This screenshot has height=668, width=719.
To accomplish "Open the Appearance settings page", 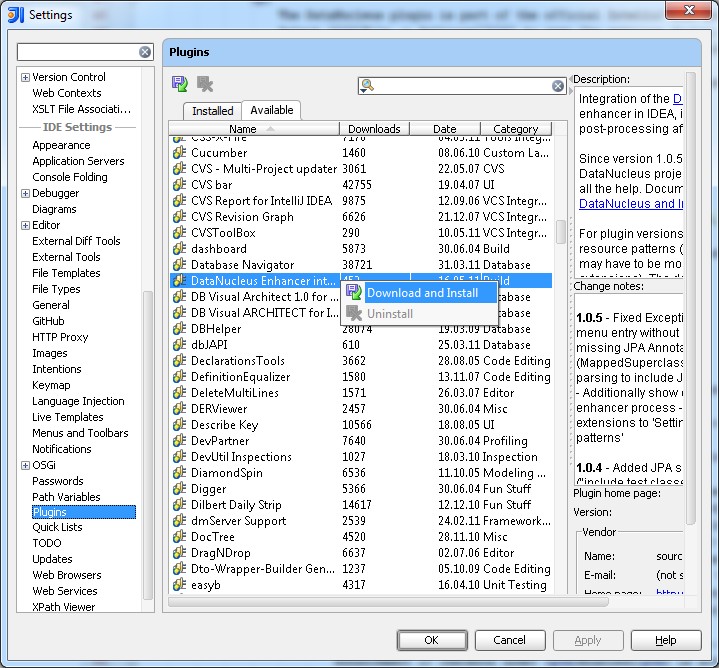I will point(61,145).
